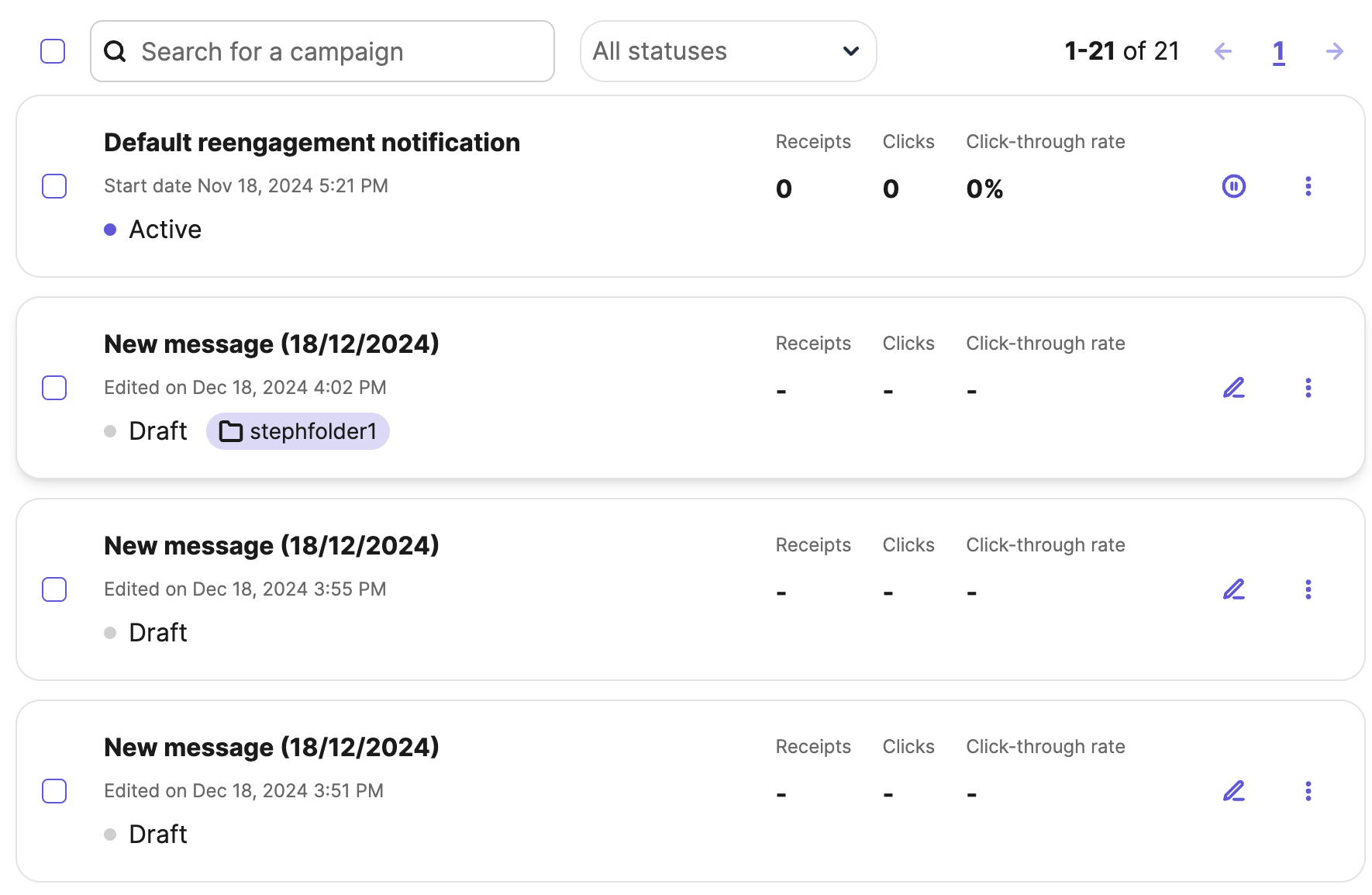Select the Default reengagement notification checkbox

[54, 186]
